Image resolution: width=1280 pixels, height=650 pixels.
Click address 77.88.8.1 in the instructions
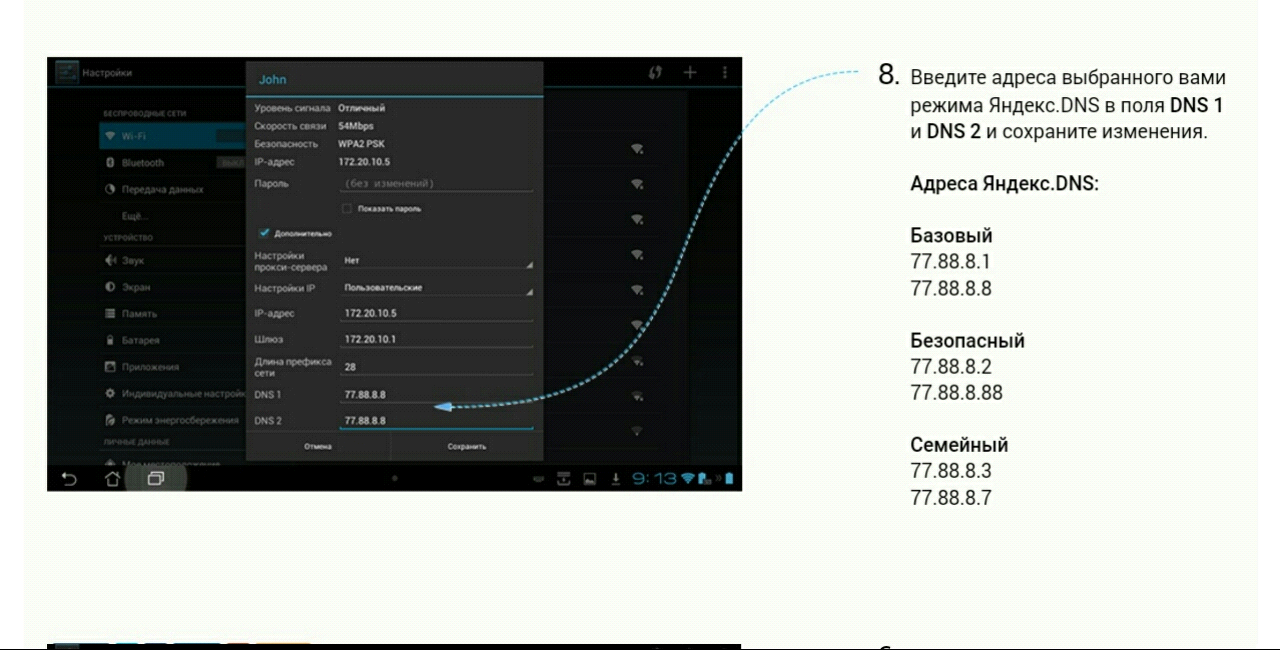pos(950,262)
